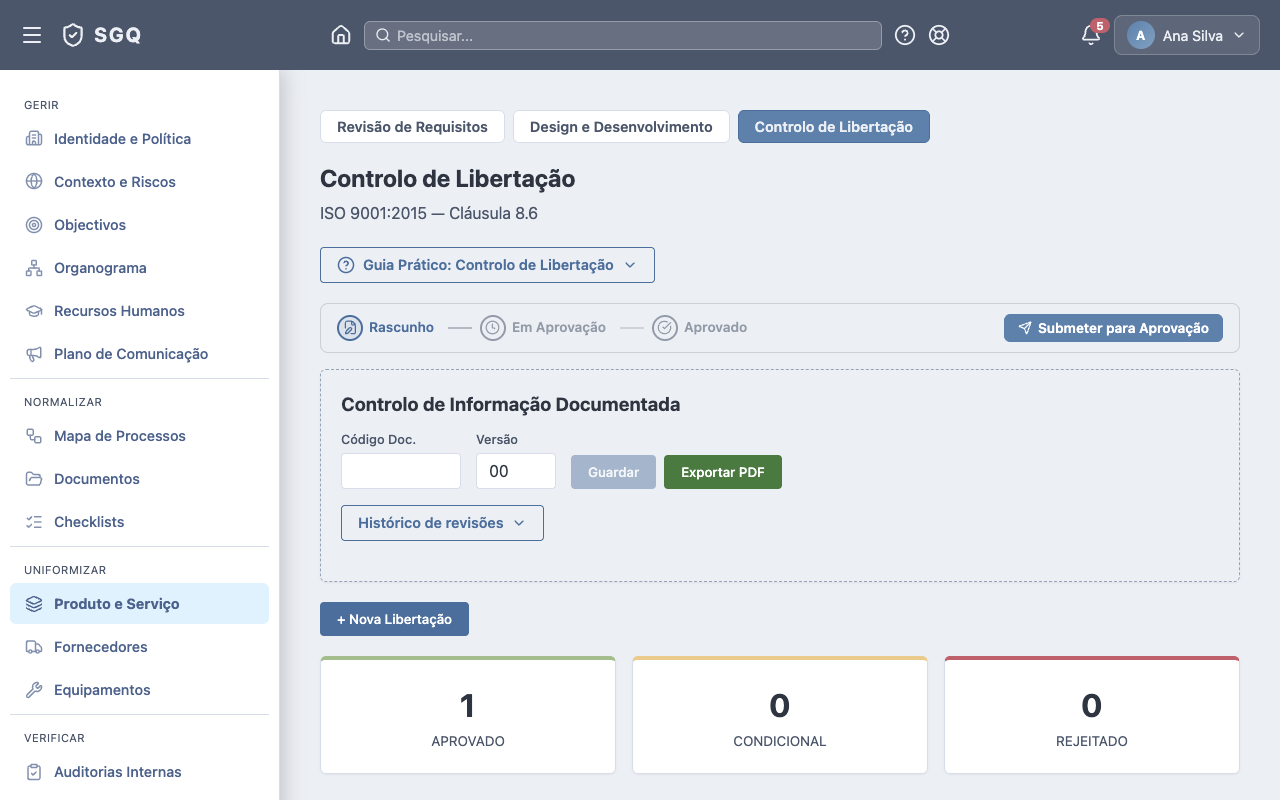Open notifications bell icon
The image size is (1280, 800).
(1091, 36)
